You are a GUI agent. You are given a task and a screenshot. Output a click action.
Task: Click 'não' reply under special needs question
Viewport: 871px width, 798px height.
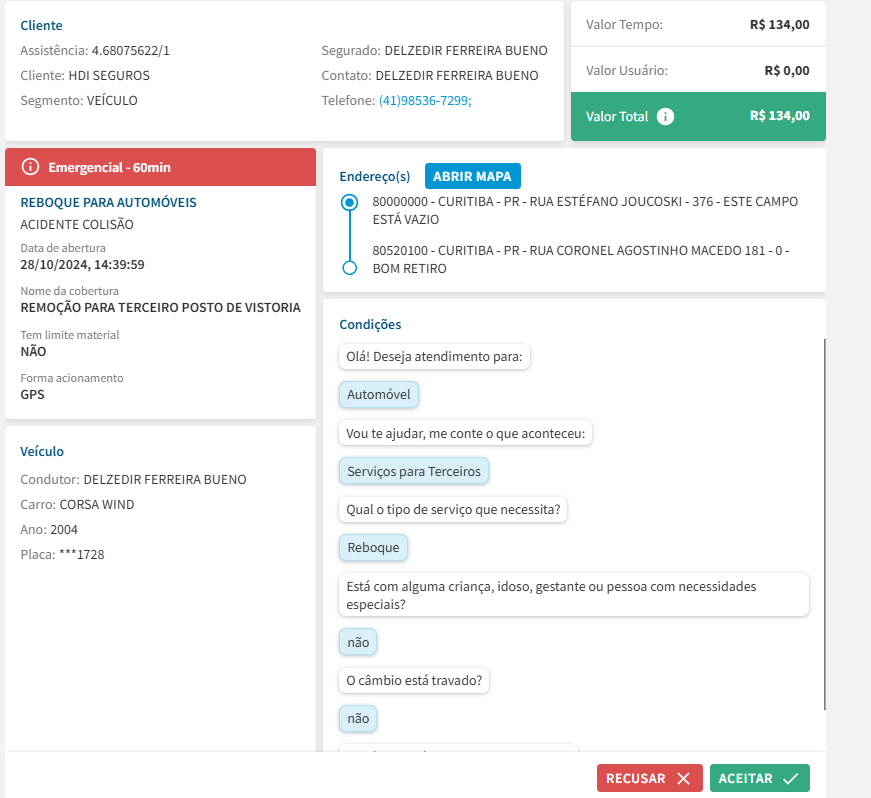coord(358,642)
